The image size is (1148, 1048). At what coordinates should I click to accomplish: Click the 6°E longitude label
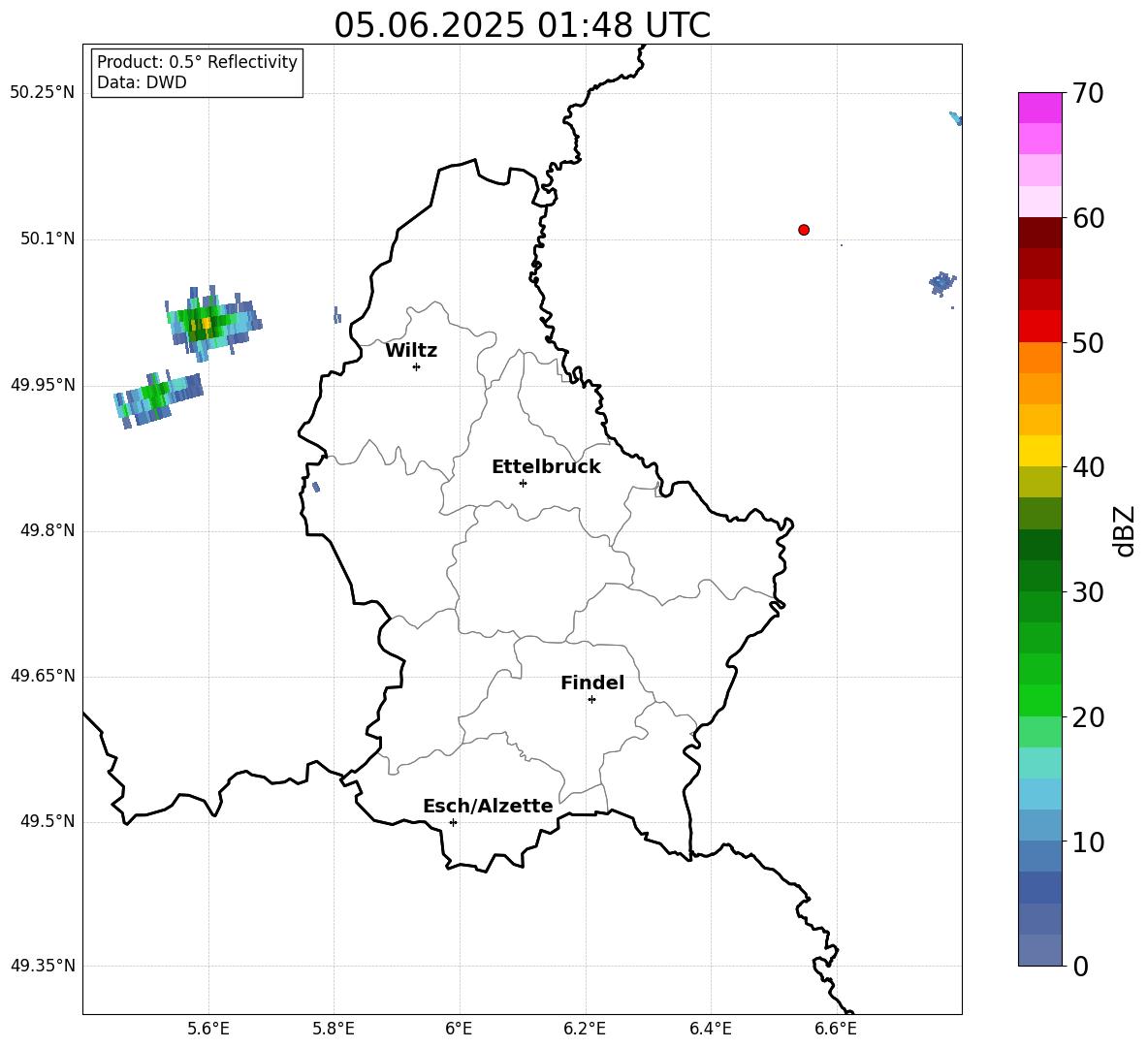(x=459, y=1030)
